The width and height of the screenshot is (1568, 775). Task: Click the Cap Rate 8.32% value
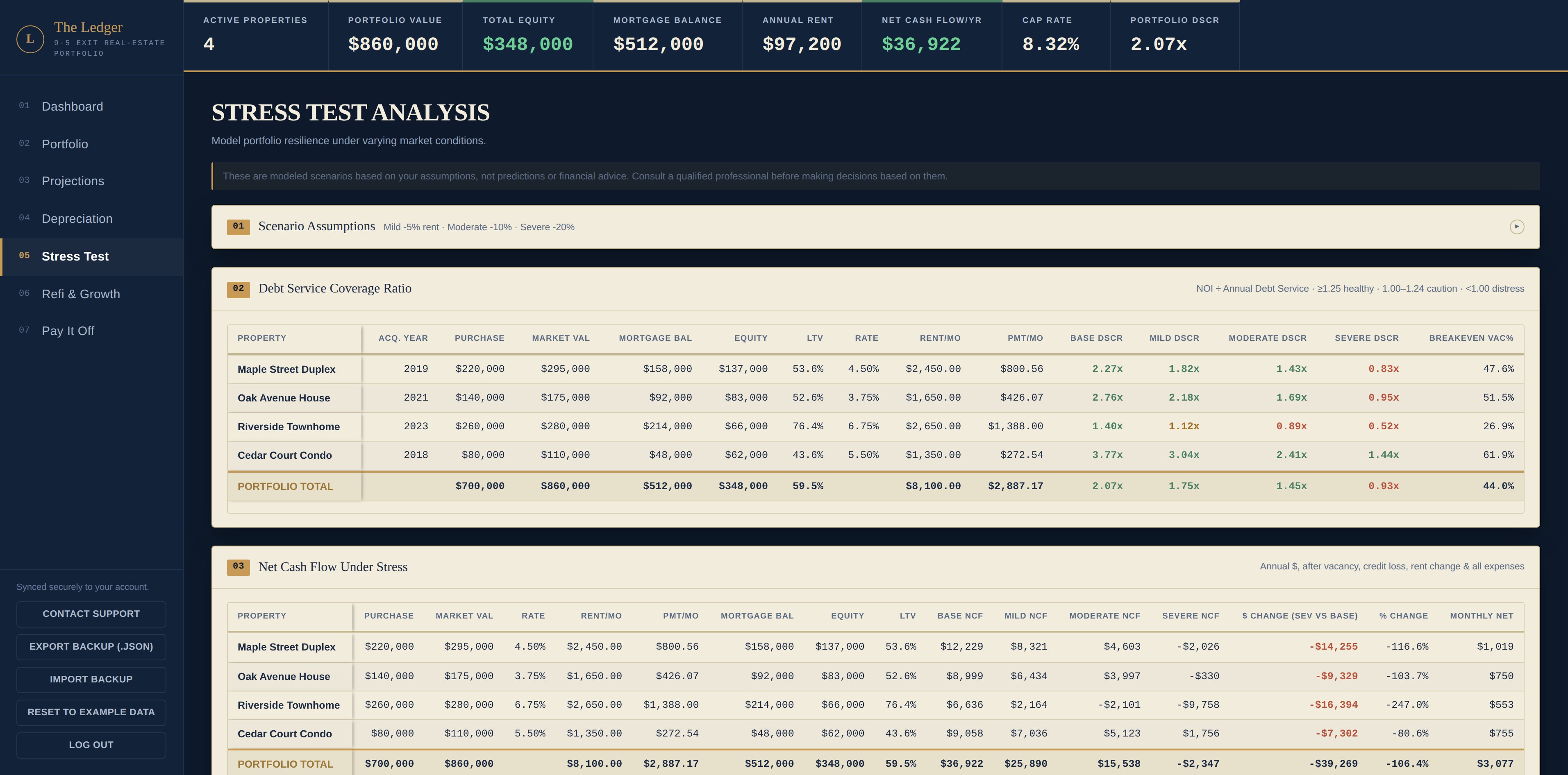click(1051, 44)
